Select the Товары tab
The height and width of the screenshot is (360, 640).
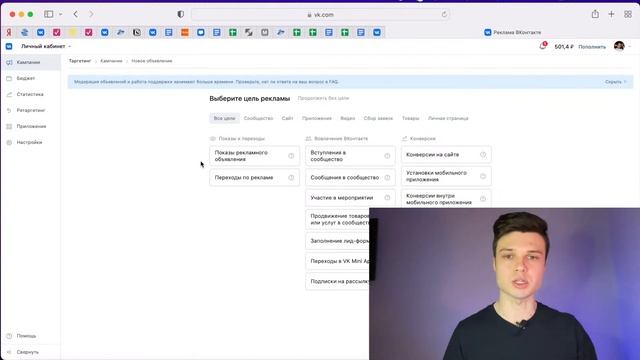click(x=411, y=118)
